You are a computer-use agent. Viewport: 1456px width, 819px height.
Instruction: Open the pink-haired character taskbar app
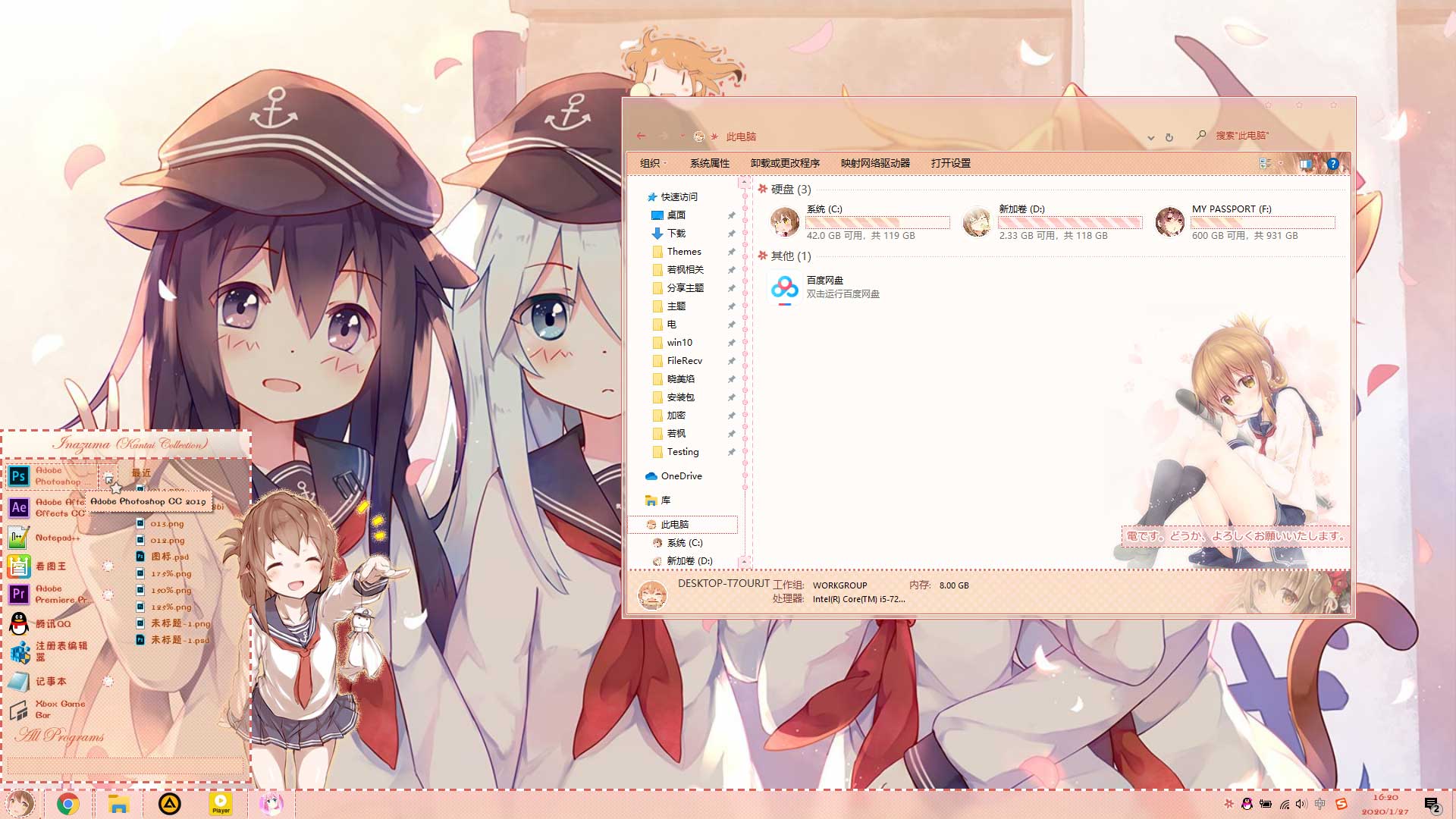tap(271, 804)
